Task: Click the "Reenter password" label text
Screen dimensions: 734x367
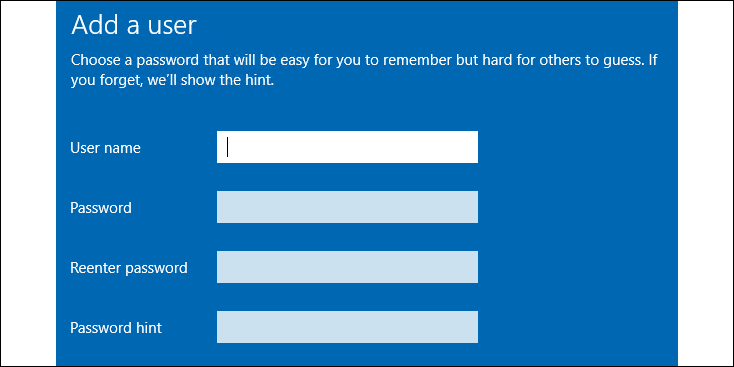Action: [129, 268]
